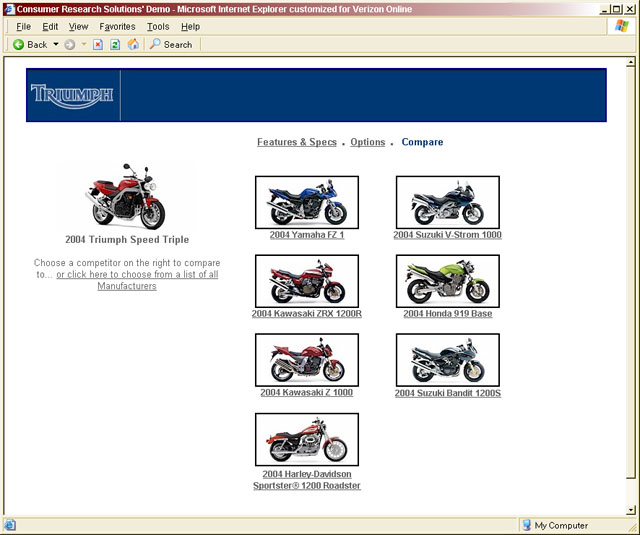Go to the Home page icon

[133, 44]
